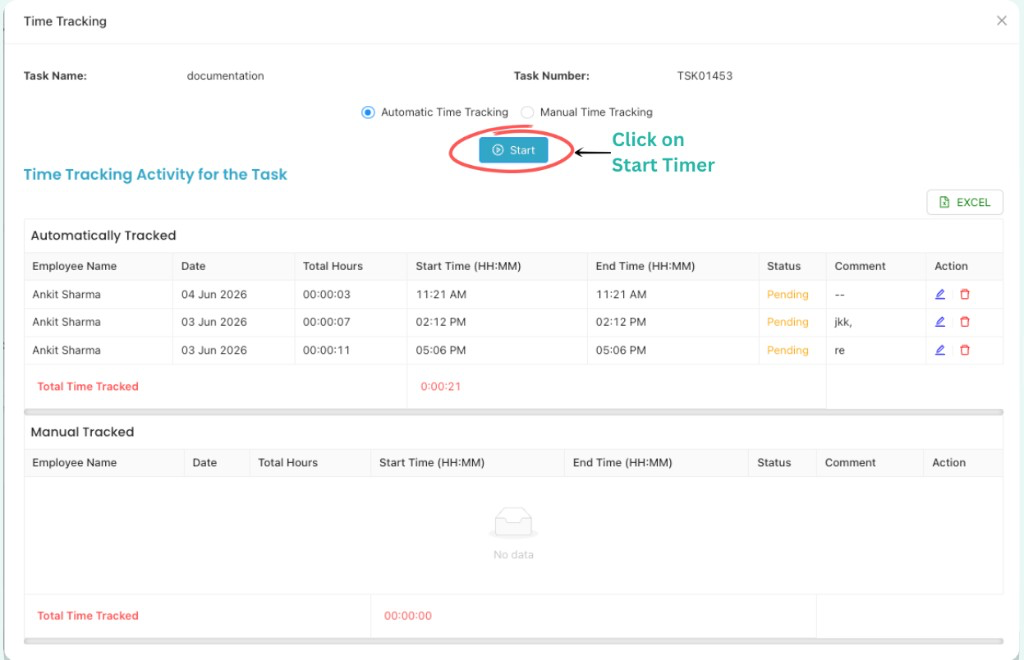Click horizontal scrollbar under Manual Tracked table
This screenshot has height=660, width=1024.
point(513,641)
